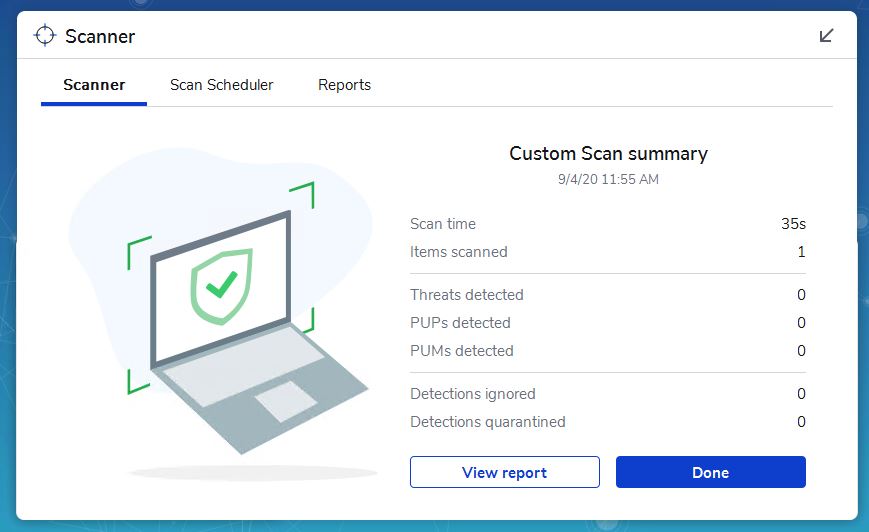This screenshot has width=869, height=532.
Task: Click the Scanner crosshair icon in the header
Action: tap(45, 35)
